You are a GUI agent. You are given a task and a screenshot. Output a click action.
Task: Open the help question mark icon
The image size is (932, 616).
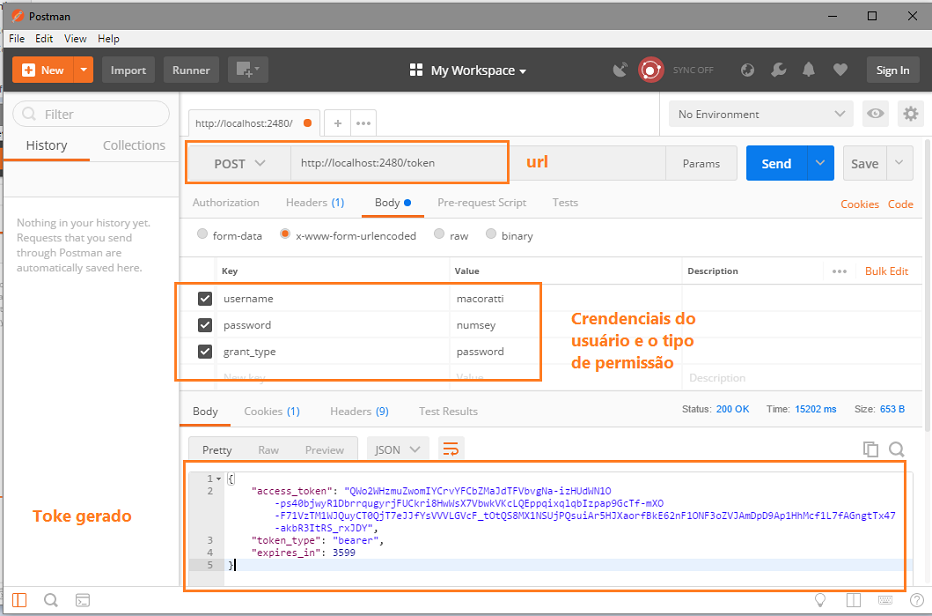(x=917, y=600)
